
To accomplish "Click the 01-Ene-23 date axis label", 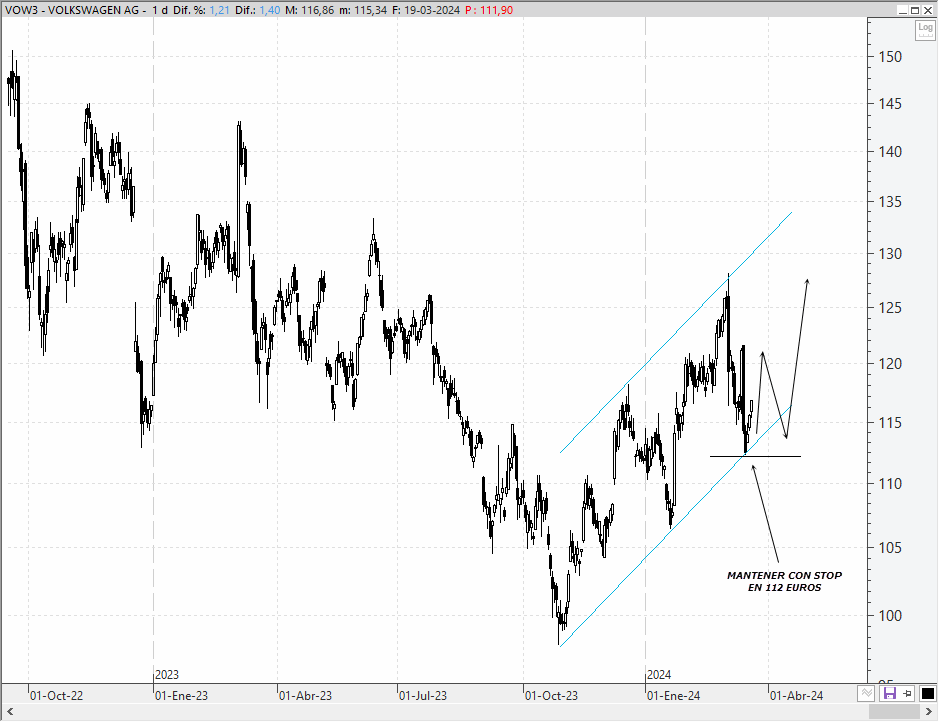I will (181, 696).
